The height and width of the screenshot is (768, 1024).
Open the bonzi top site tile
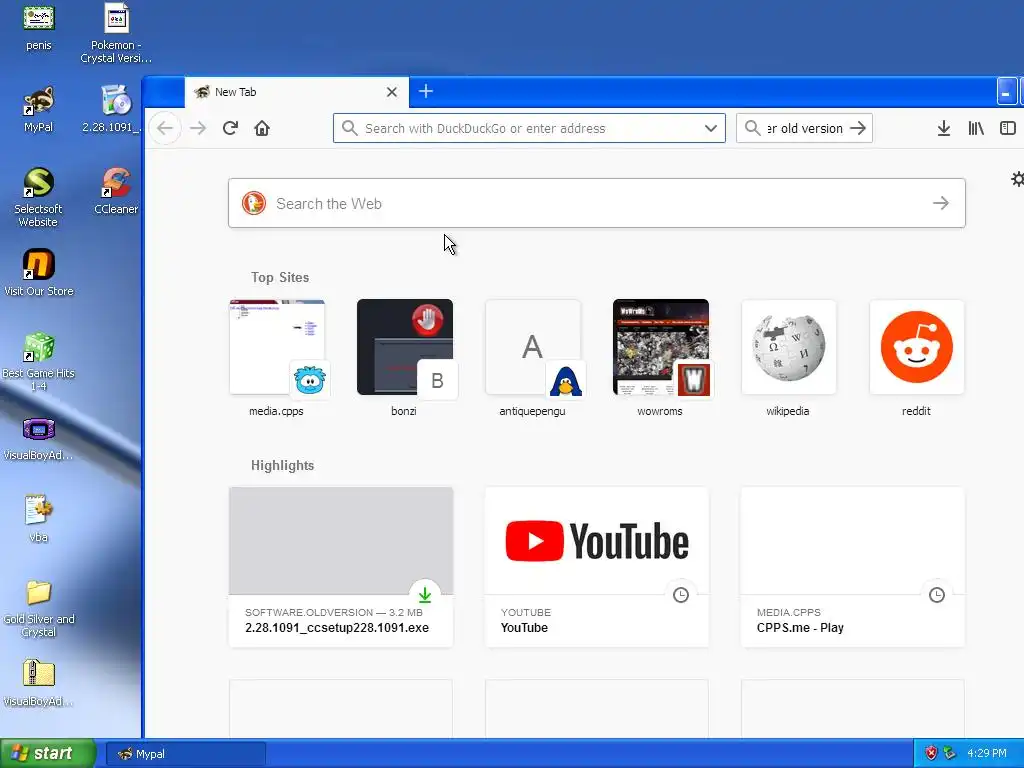[405, 358]
